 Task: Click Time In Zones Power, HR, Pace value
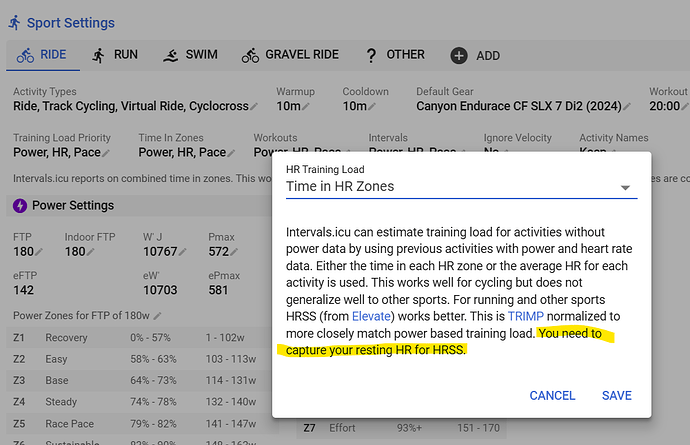[182, 153]
